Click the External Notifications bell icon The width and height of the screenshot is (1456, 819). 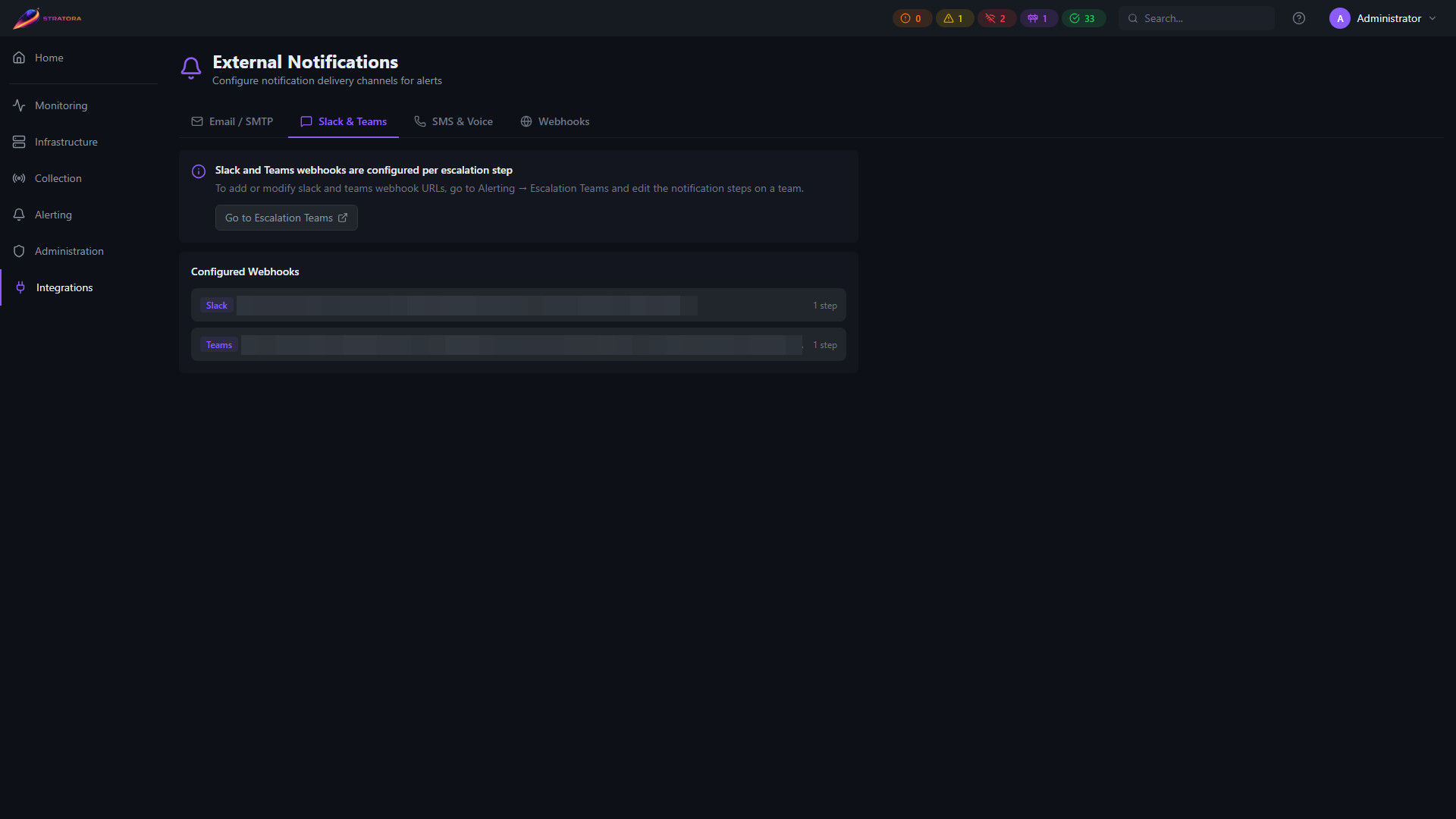(x=191, y=68)
